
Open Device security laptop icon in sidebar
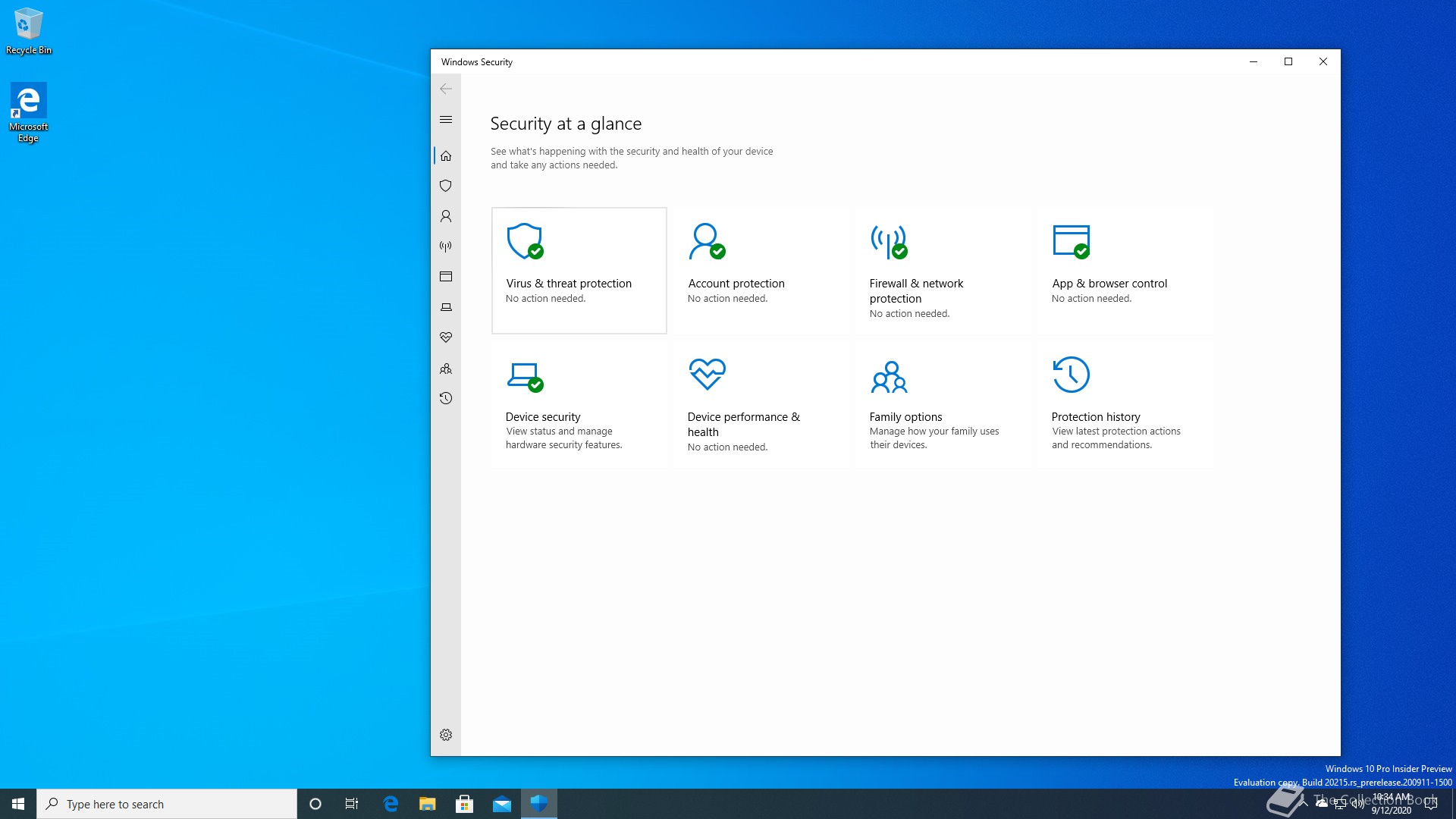446,307
